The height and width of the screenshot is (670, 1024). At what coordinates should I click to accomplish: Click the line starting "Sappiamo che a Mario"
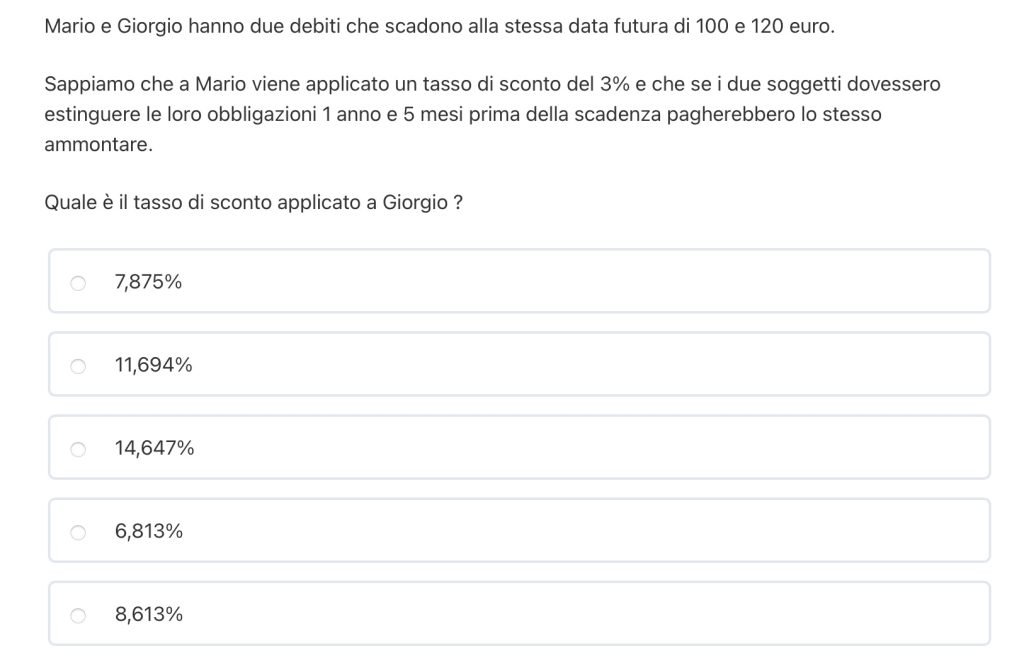tap(492, 85)
